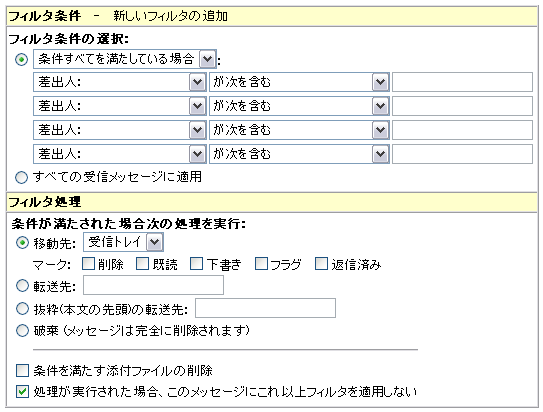Click the first condition value text field
Screen dimensions: 543x412
pyautogui.click(x=462, y=82)
